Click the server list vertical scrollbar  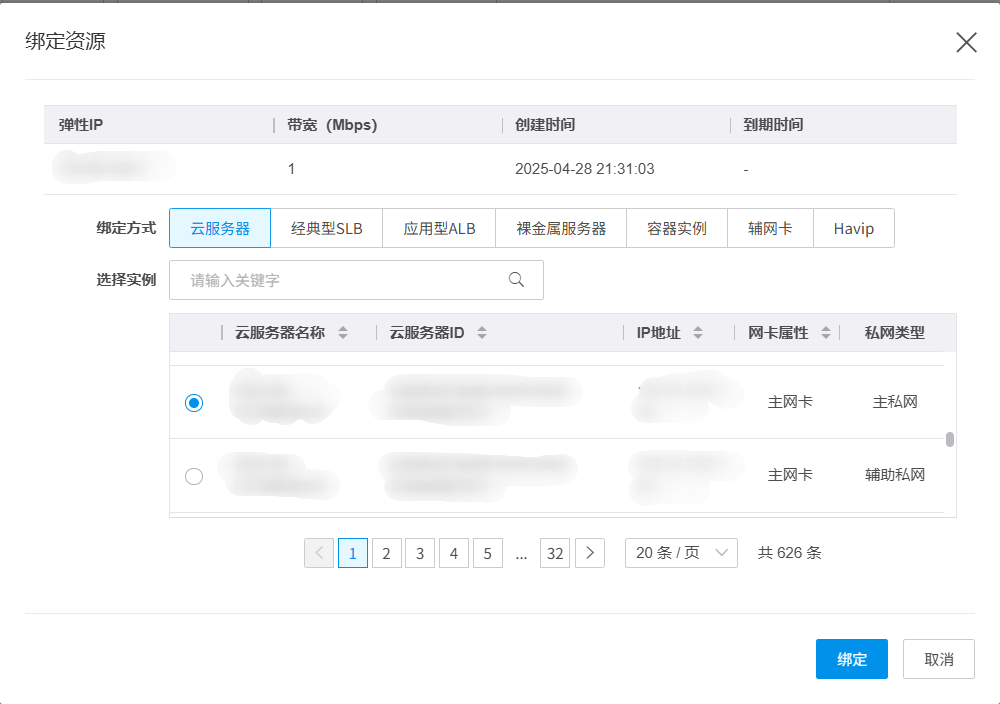click(949, 439)
